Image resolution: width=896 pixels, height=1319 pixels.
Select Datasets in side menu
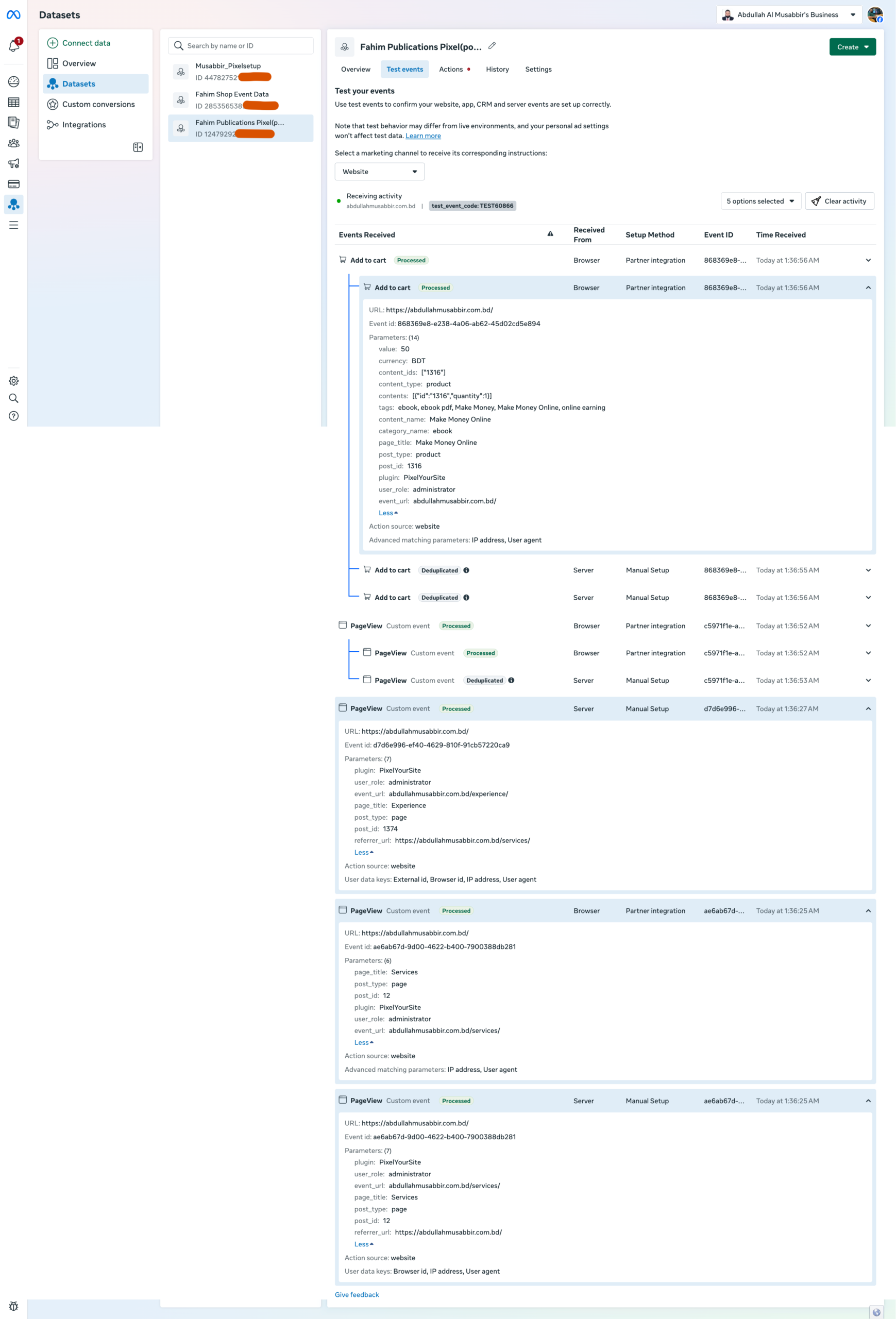[x=95, y=84]
